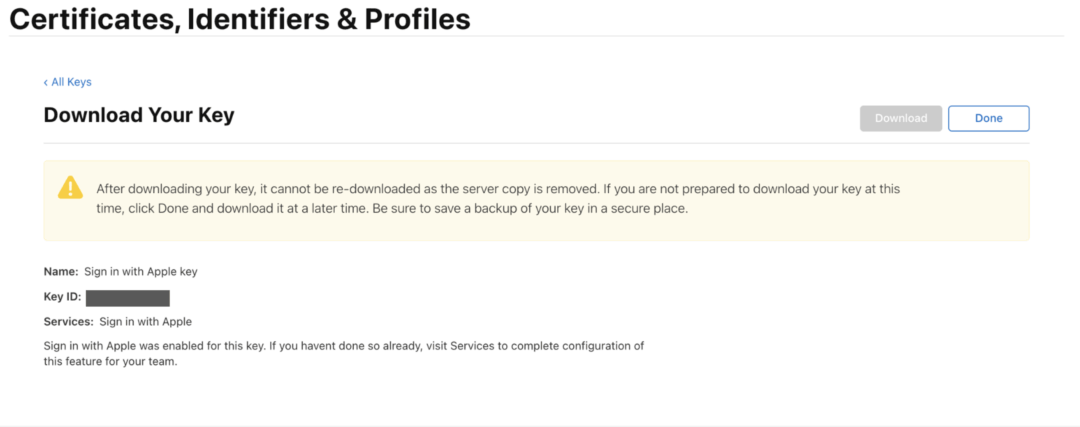Go back to All Keys
The height and width of the screenshot is (427, 1080).
(68, 82)
